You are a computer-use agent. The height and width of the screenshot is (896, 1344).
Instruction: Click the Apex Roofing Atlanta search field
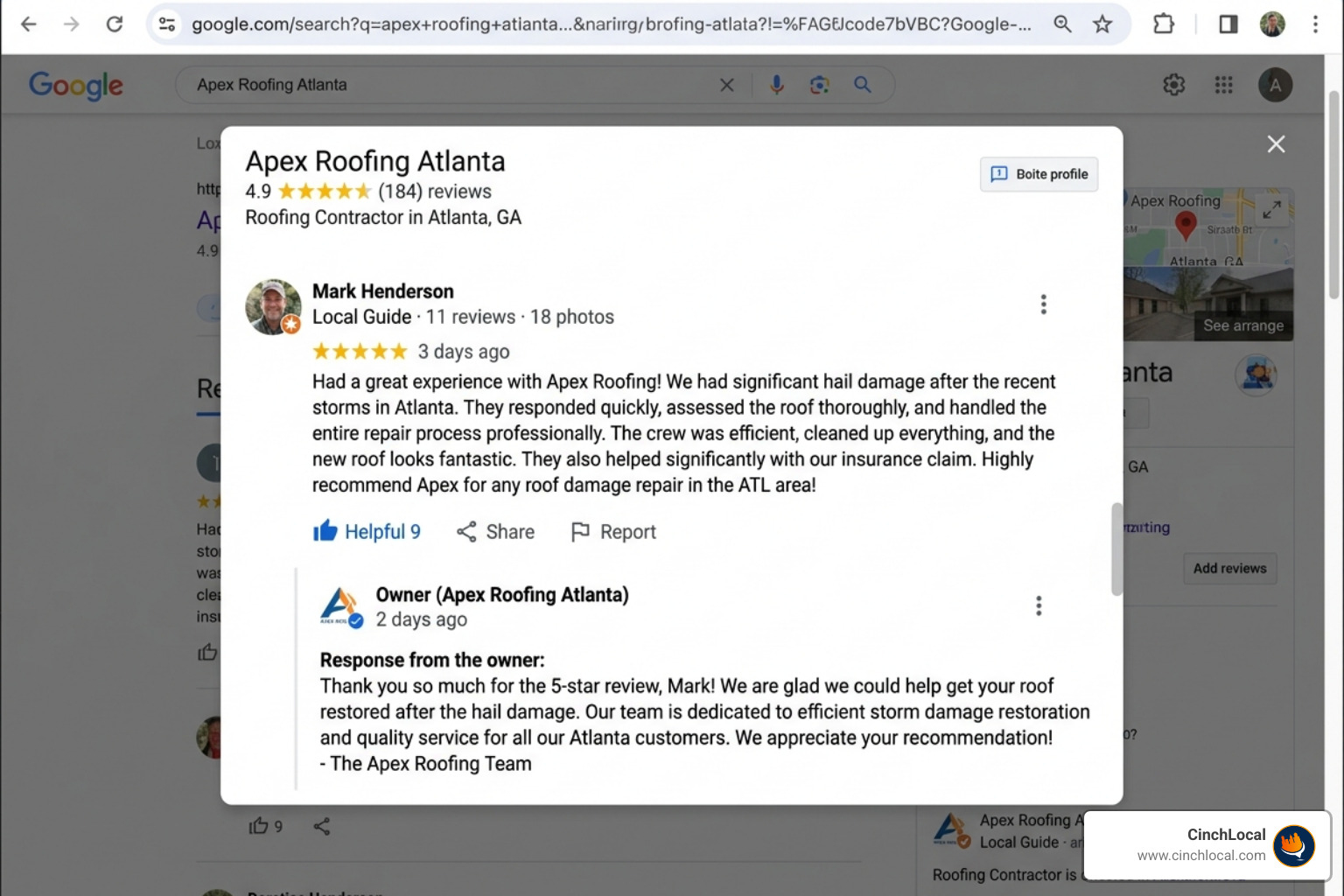coord(446,85)
